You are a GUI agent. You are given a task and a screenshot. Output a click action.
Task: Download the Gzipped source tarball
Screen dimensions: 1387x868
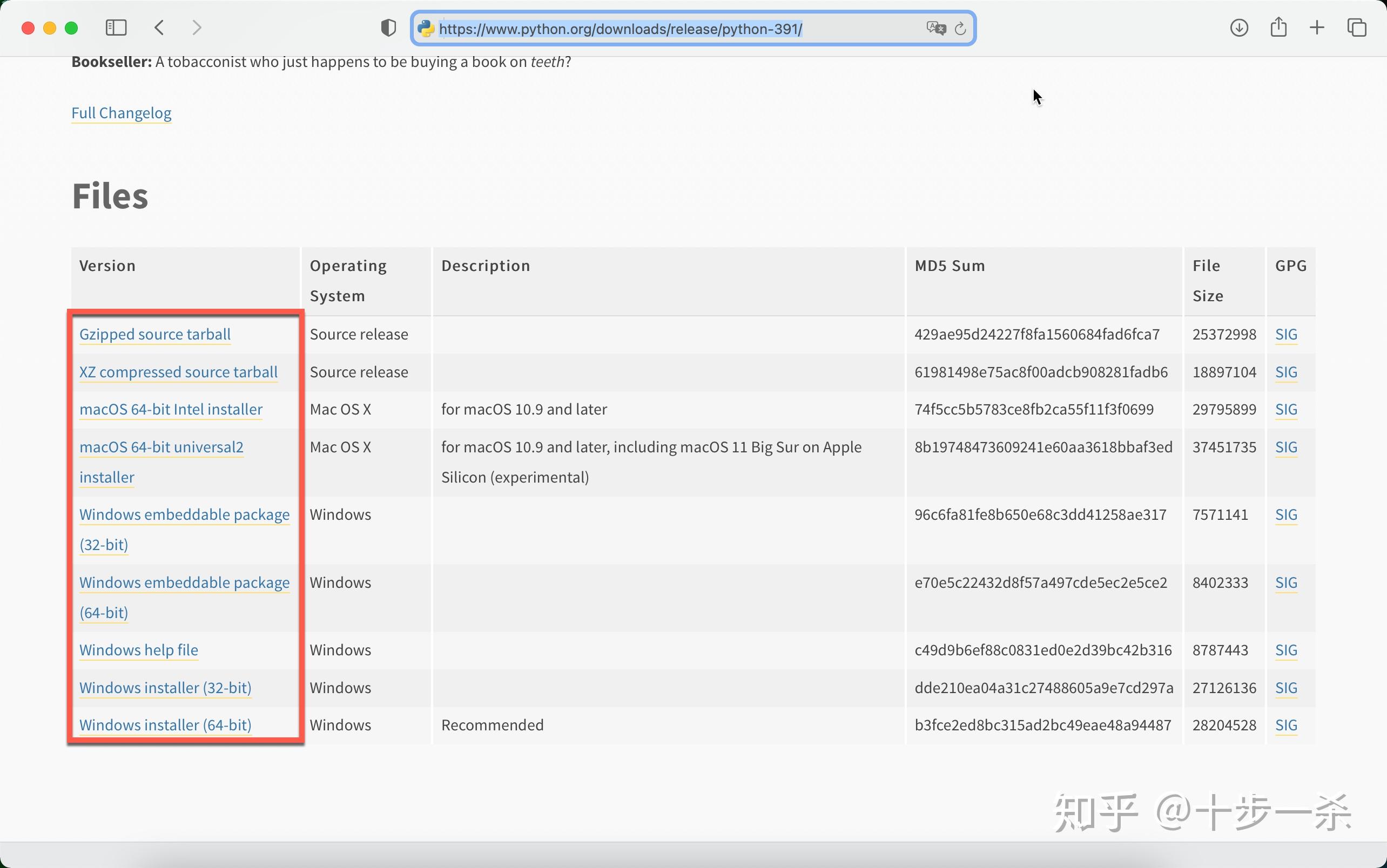154,334
